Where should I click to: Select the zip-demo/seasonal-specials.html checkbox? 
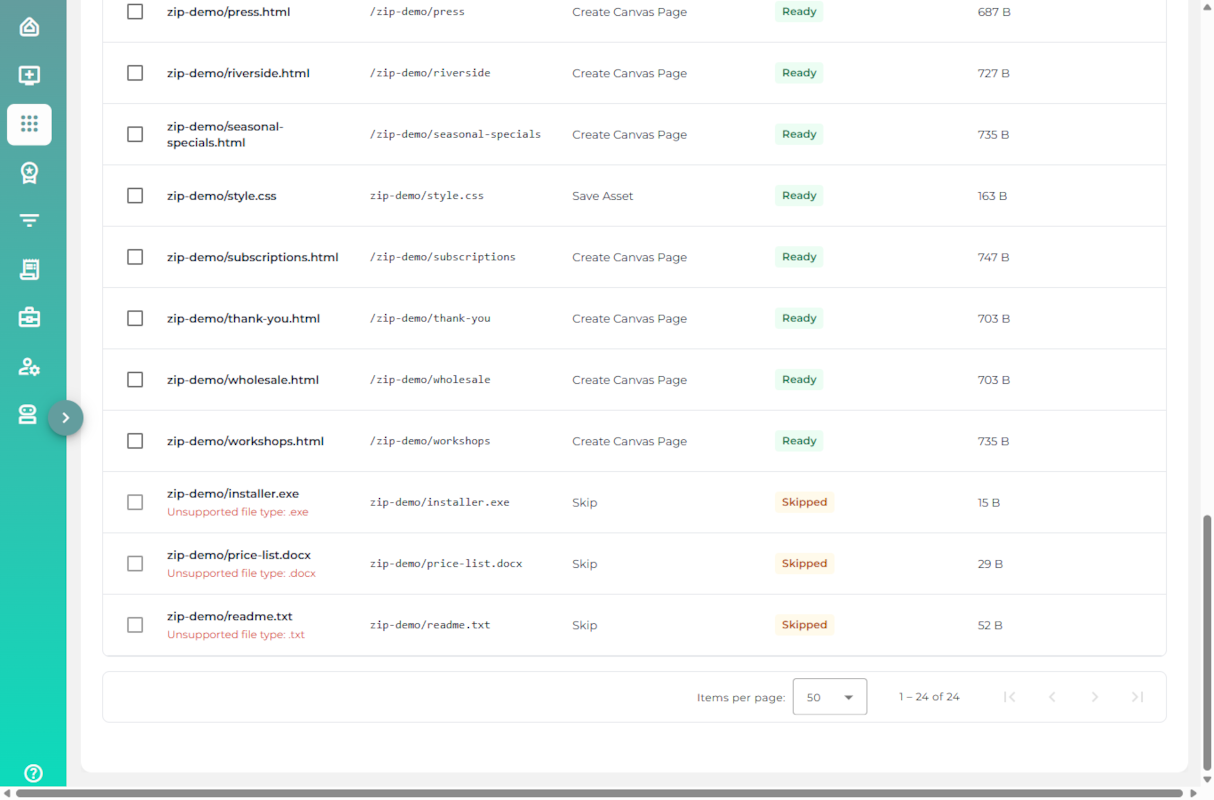click(135, 134)
